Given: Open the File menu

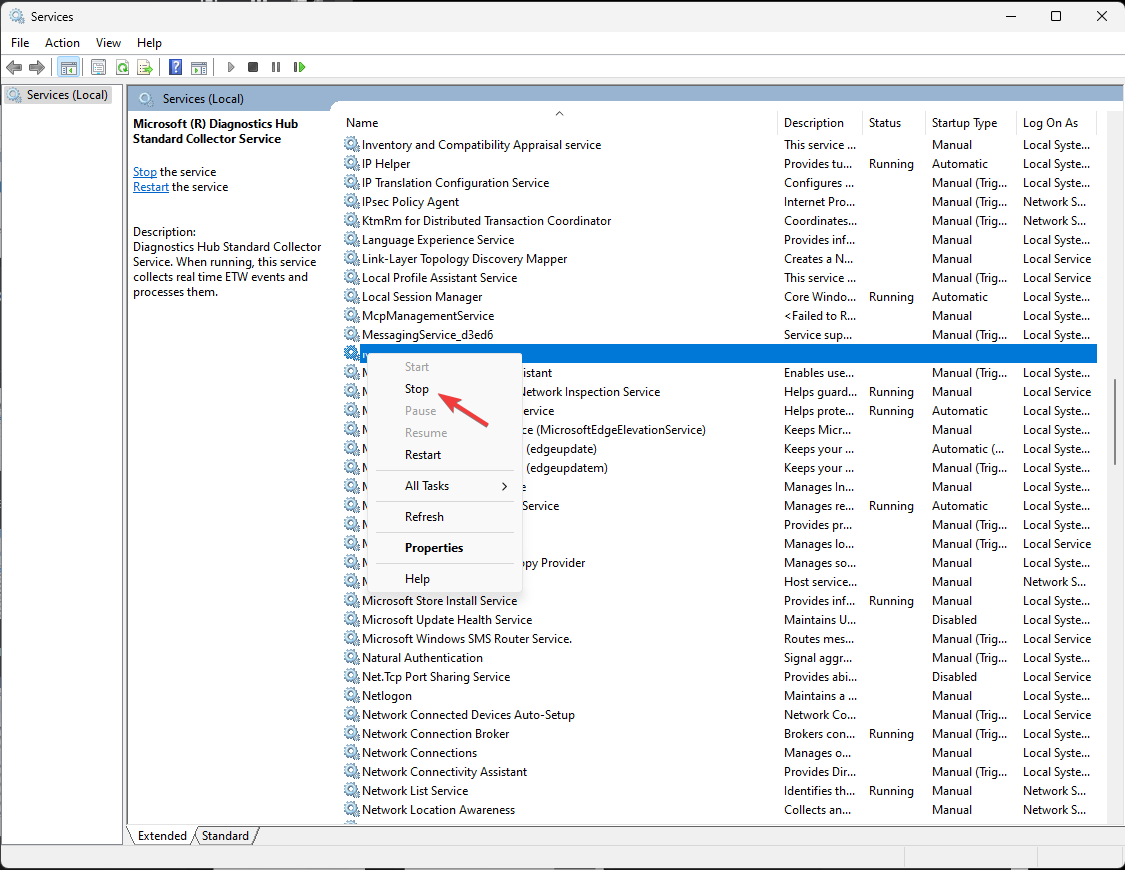Looking at the screenshot, I should (20, 43).
